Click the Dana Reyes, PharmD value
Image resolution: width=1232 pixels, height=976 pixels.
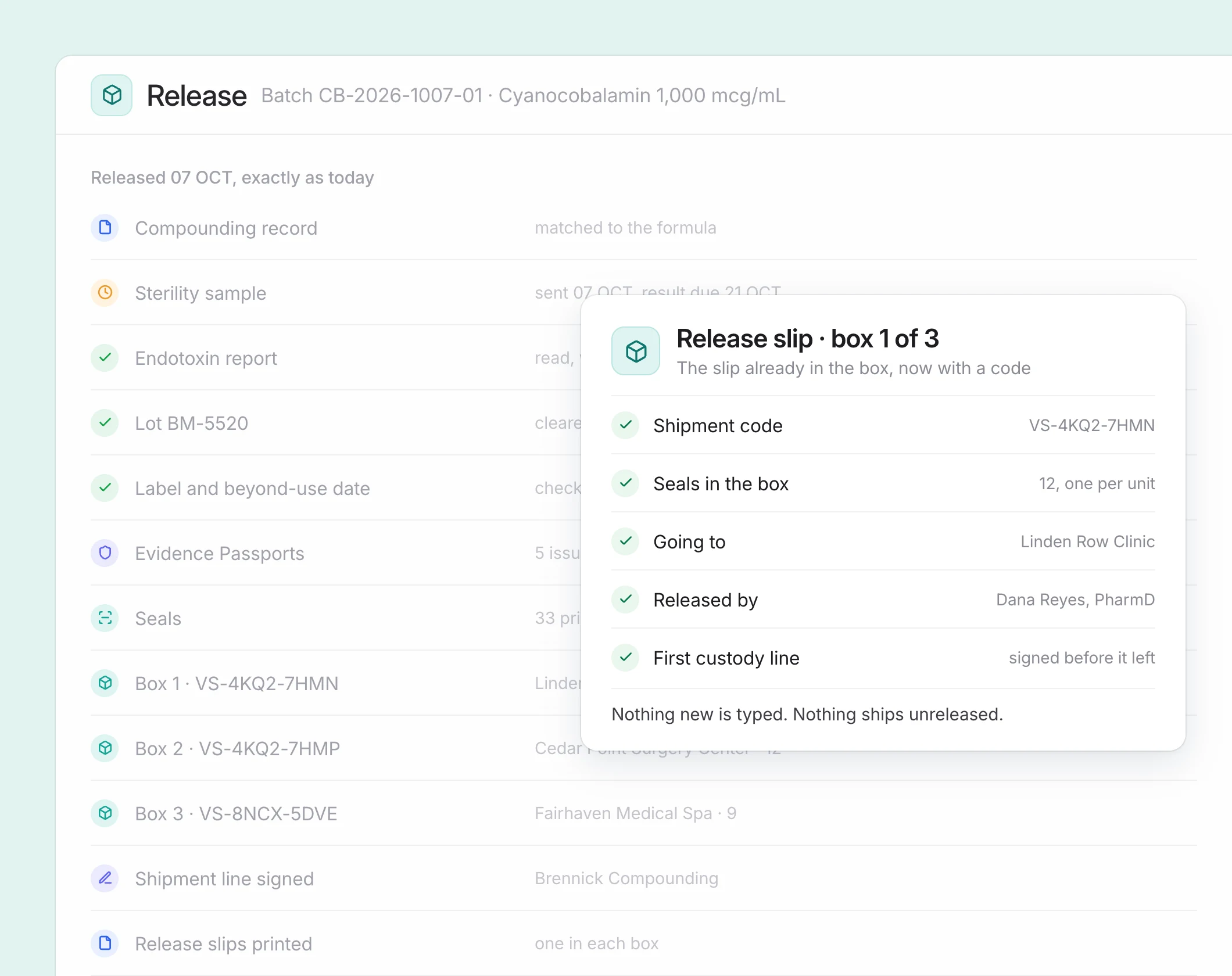pos(1076,600)
